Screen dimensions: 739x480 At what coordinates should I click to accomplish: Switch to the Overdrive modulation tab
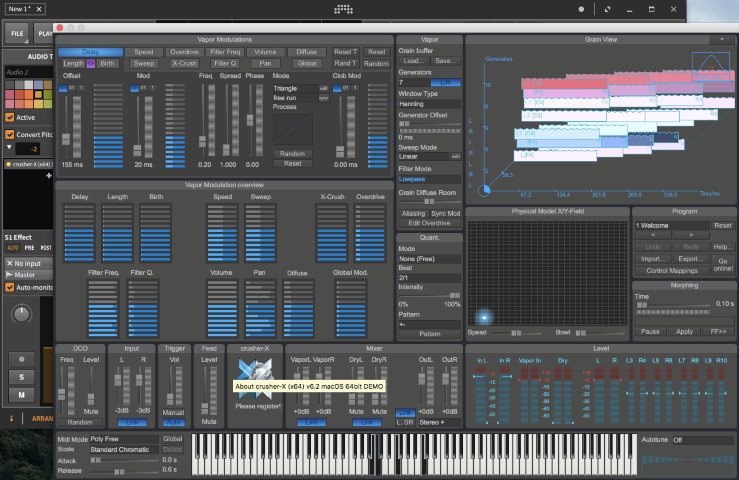[x=184, y=52]
